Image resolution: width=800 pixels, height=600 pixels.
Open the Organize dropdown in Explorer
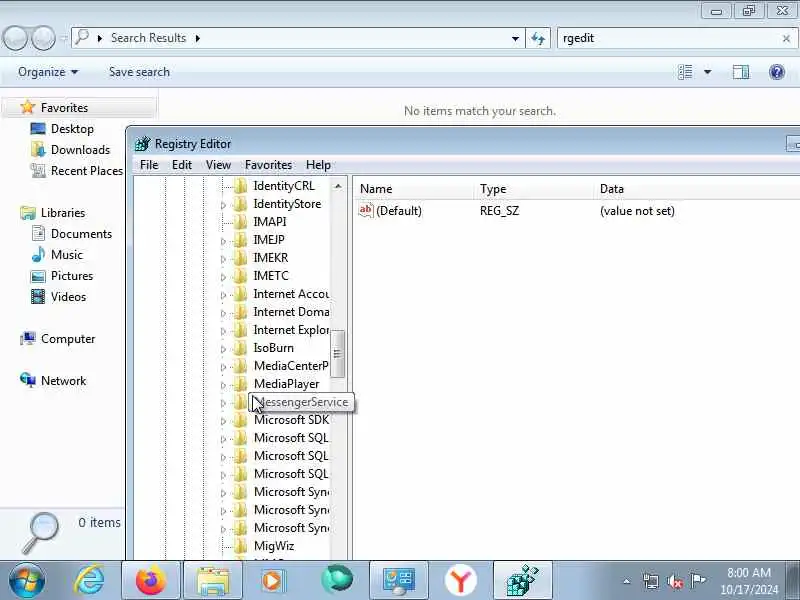point(48,72)
